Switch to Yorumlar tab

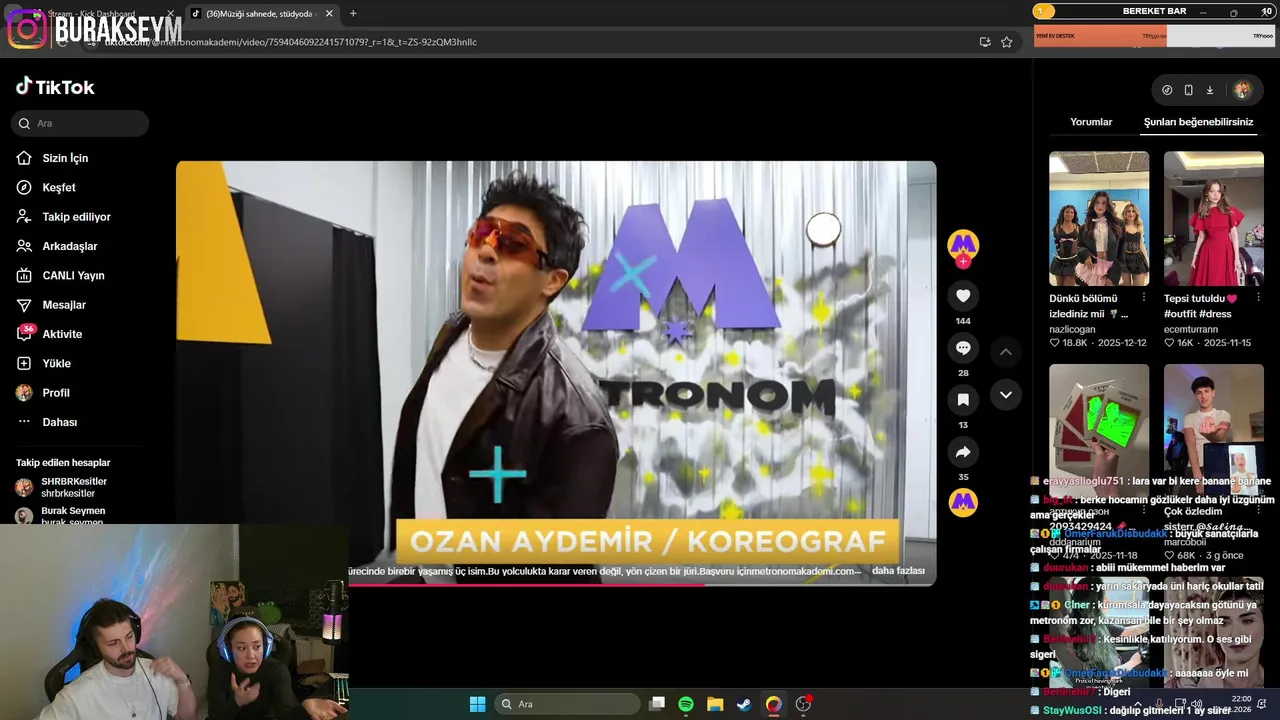1091,122
